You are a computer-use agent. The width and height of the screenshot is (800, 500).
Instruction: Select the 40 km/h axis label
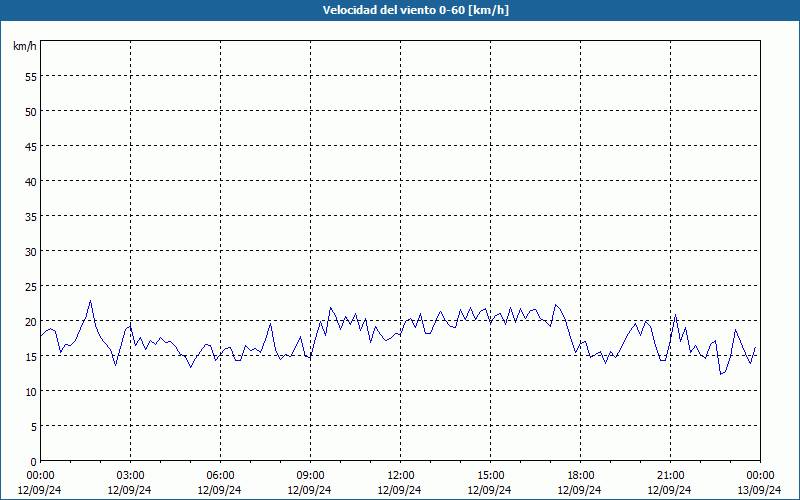(30, 181)
